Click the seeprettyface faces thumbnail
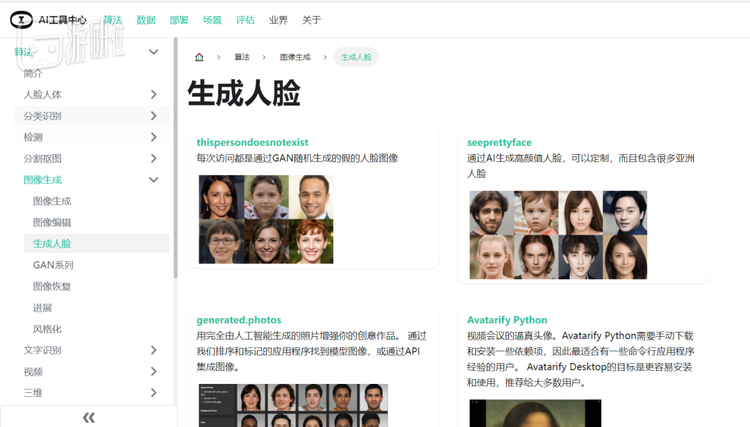The width and height of the screenshot is (750, 427). tap(558, 235)
